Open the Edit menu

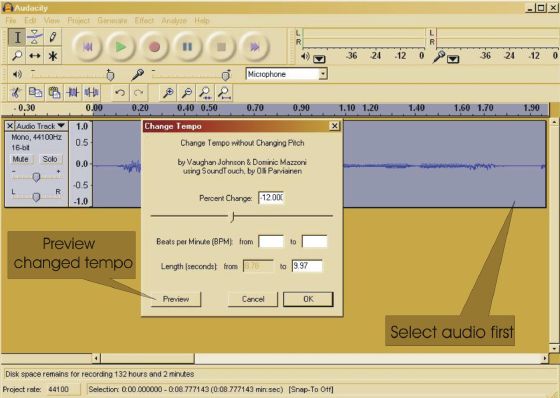(x=30, y=20)
